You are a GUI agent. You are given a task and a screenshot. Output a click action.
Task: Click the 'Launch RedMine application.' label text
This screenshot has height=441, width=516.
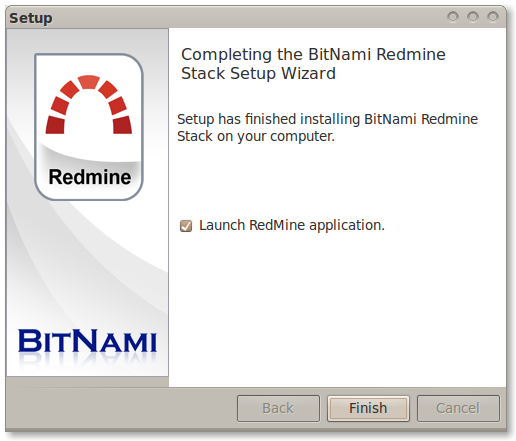292,226
